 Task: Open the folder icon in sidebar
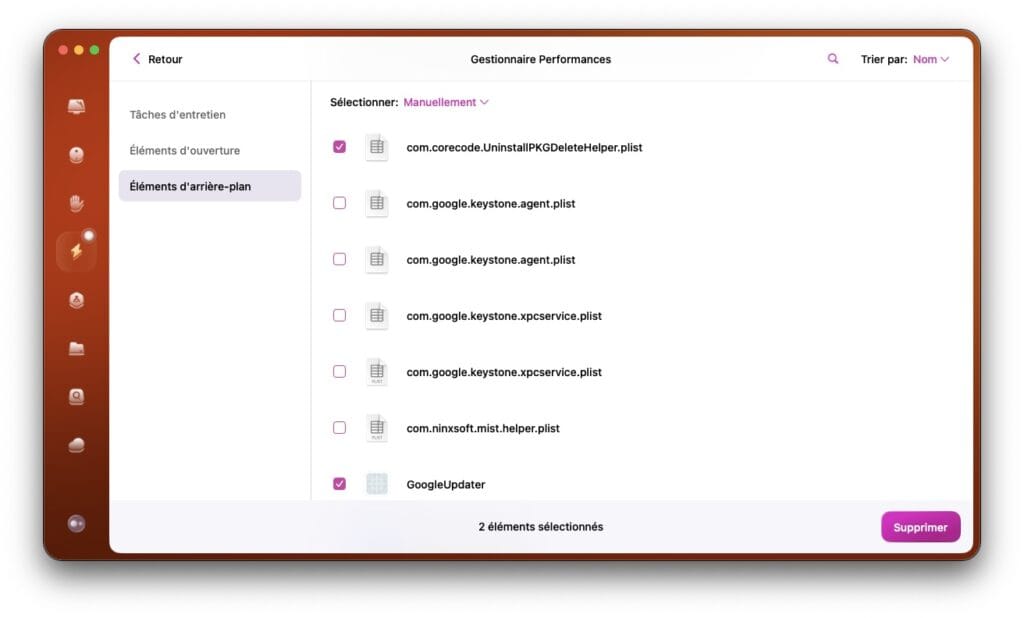[x=76, y=348]
